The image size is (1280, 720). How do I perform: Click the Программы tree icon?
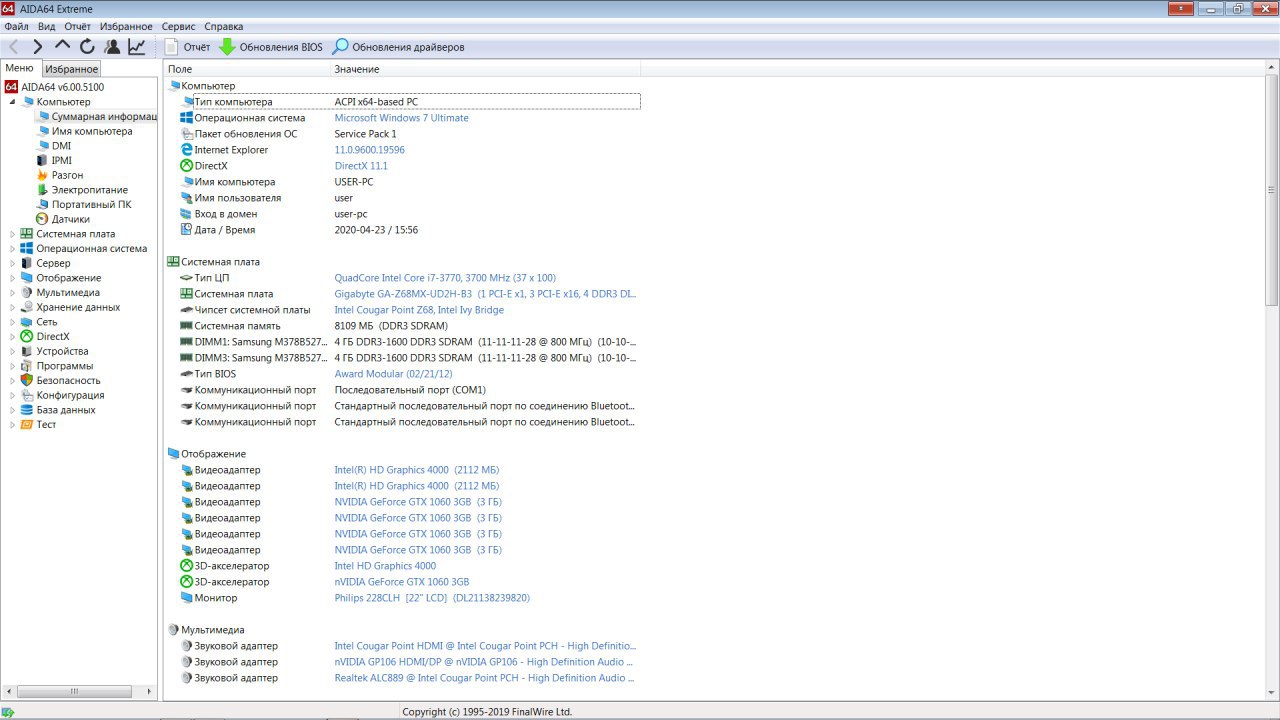[x=27, y=366]
